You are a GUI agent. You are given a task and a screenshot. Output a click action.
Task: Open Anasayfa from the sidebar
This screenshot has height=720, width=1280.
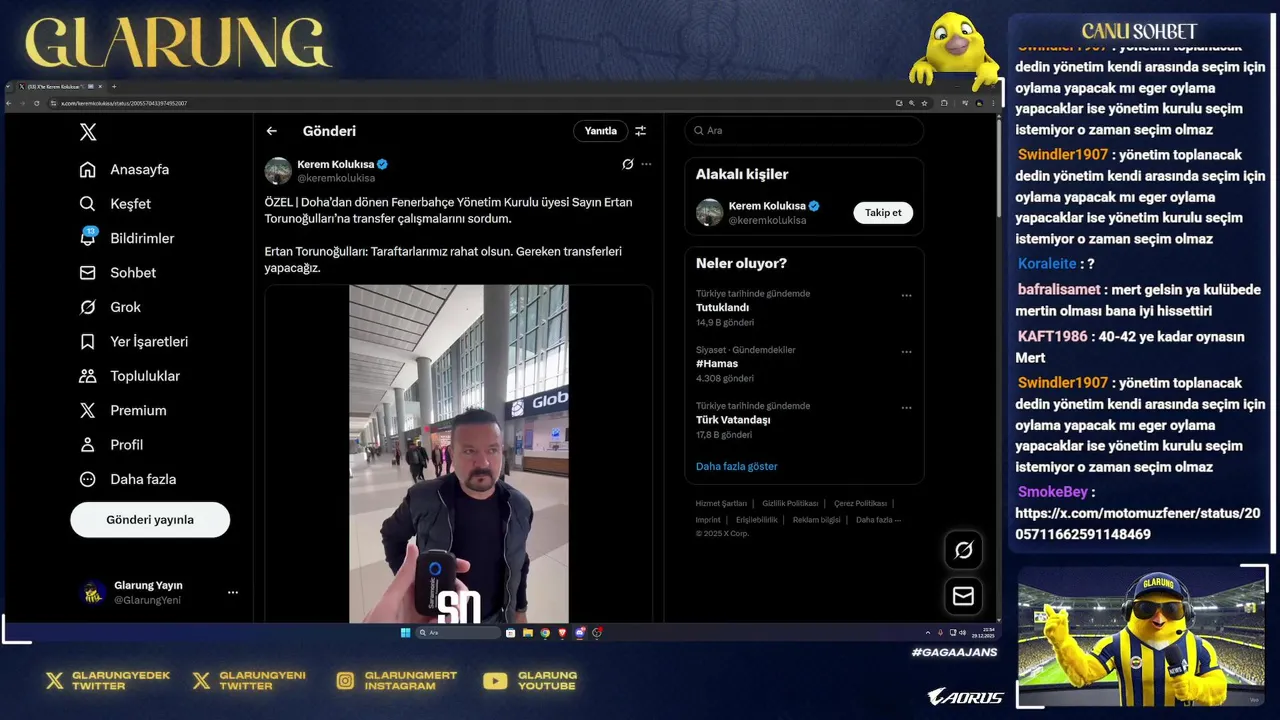pos(124,169)
